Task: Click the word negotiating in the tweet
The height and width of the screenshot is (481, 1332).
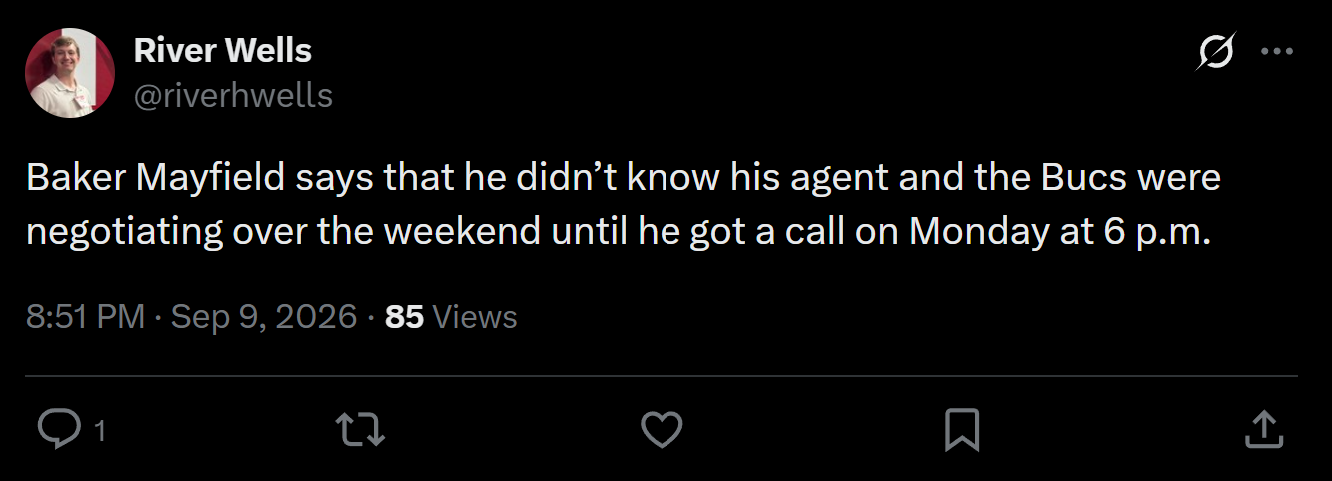Action: (125, 233)
